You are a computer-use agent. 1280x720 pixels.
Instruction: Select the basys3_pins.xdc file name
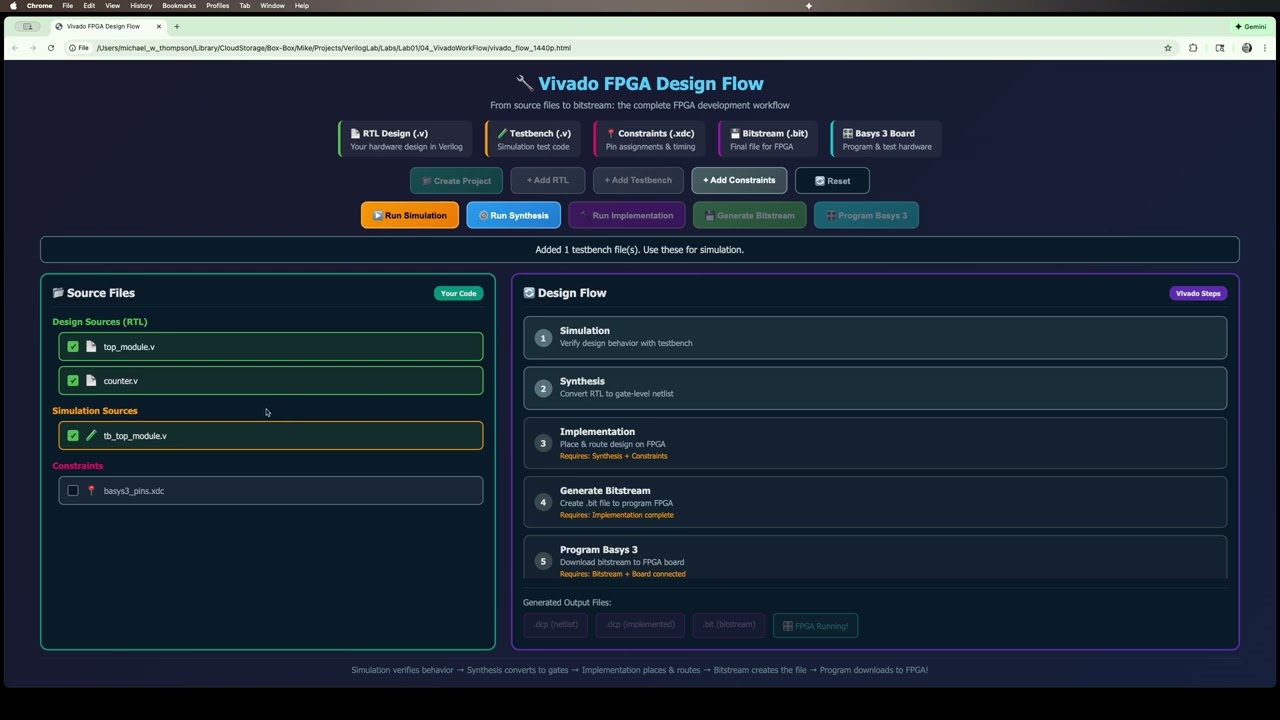click(x=134, y=491)
